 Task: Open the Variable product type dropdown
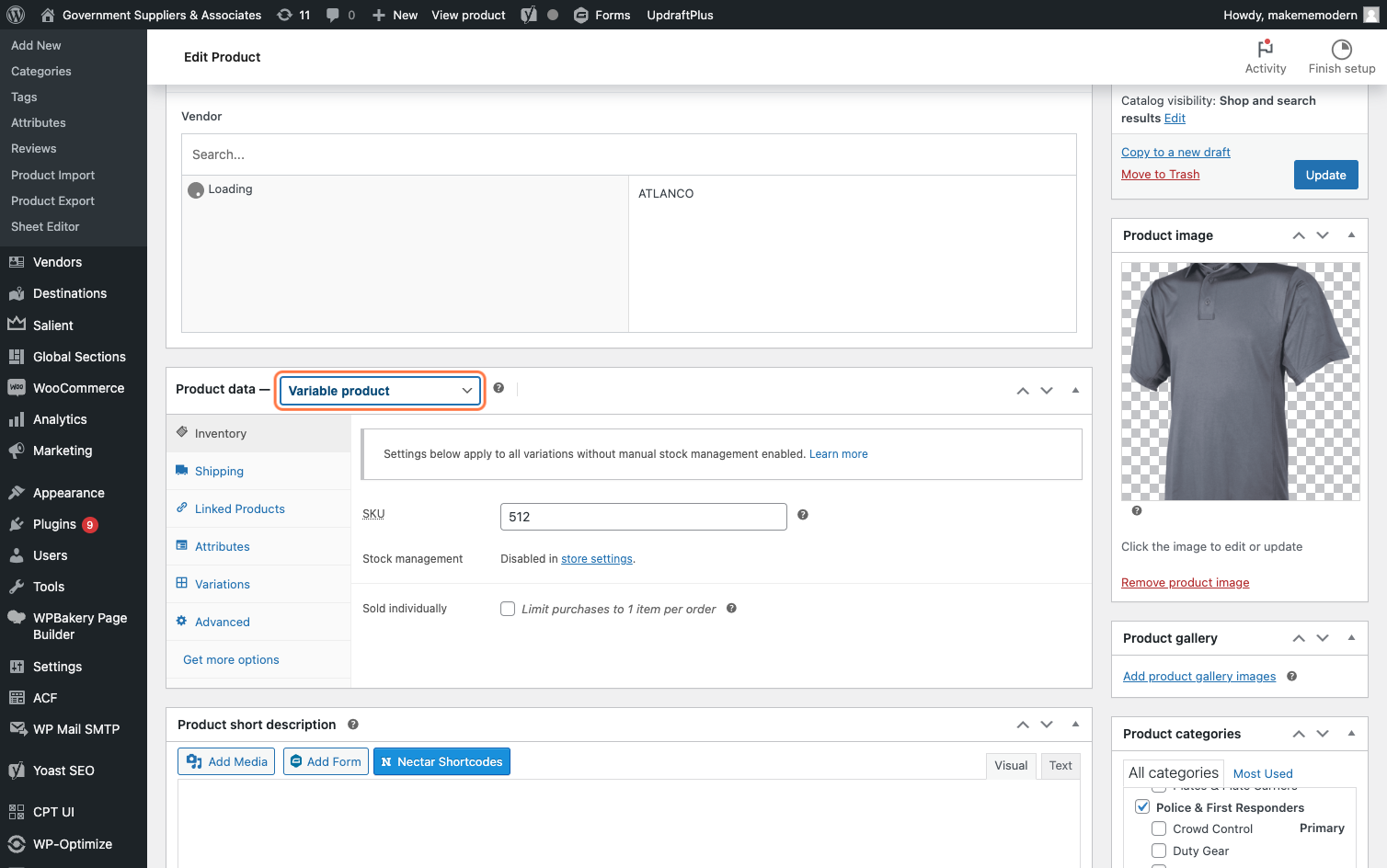click(380, 391)
